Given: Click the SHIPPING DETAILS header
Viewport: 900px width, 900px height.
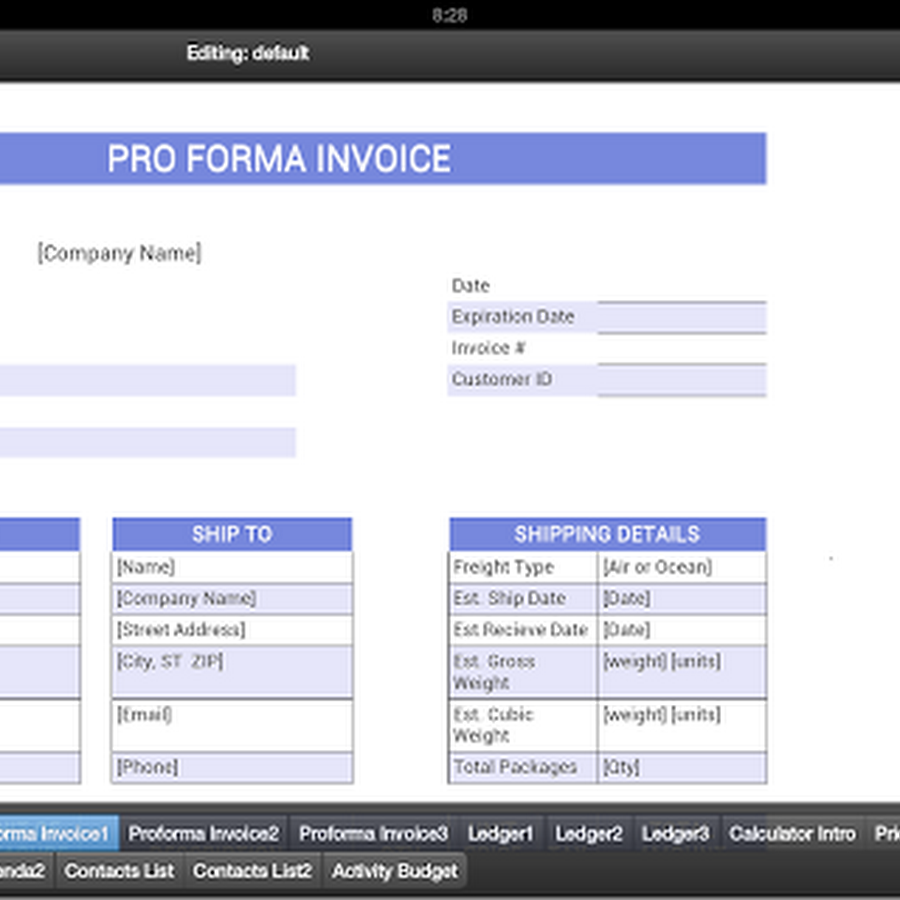Looking at the screenshot, I should pyautogui.click(x=607, y=534).
